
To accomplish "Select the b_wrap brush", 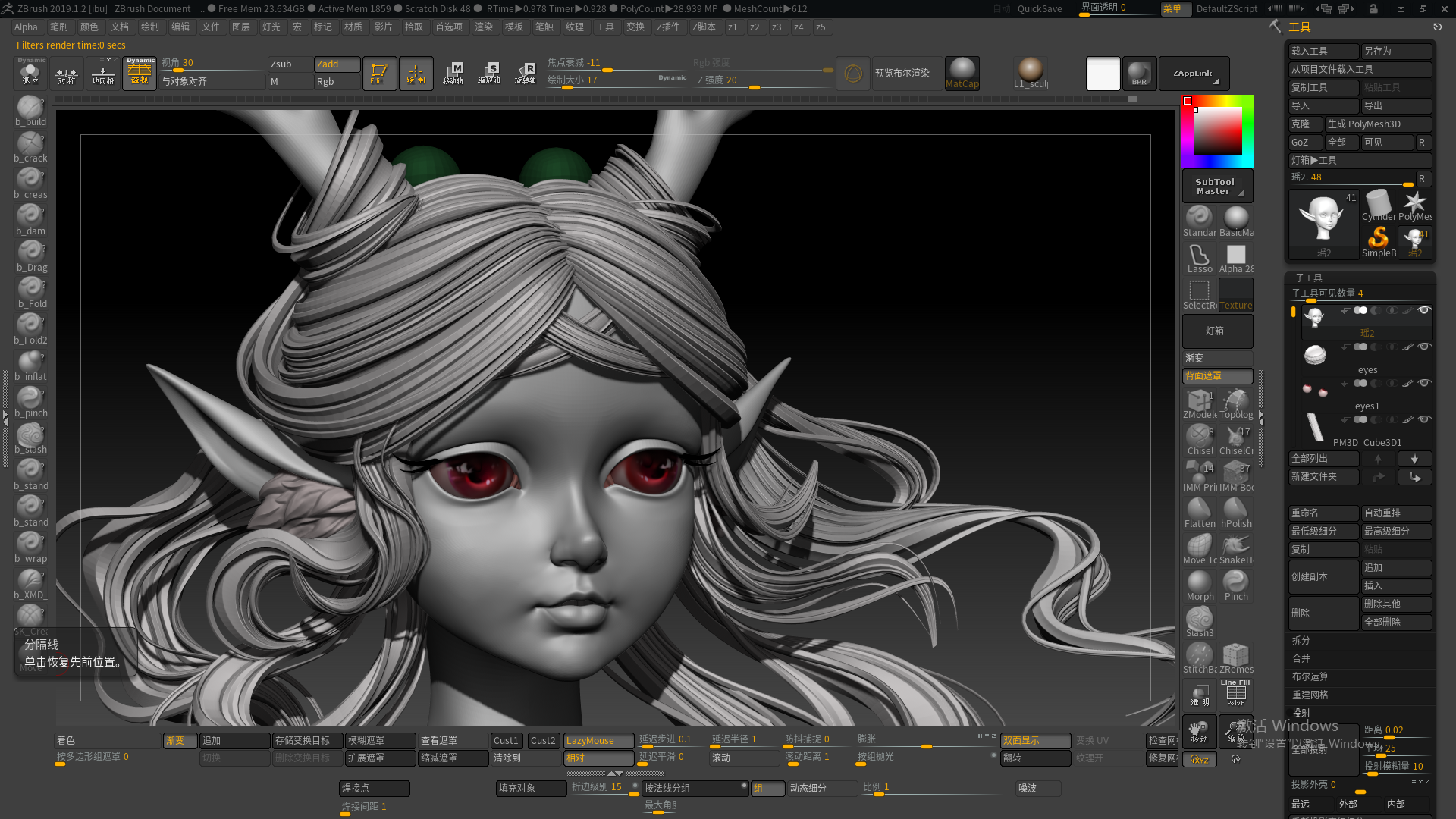I will [x=30, y=548].
